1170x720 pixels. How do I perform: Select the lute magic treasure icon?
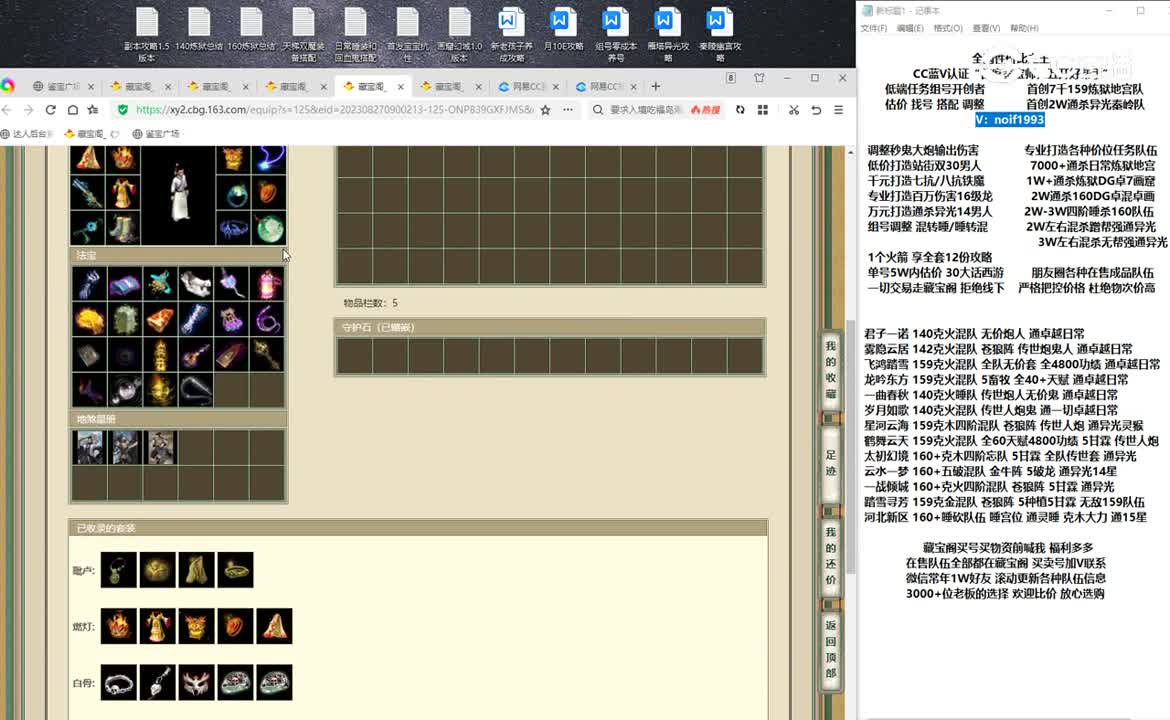(x=196, y=355)
